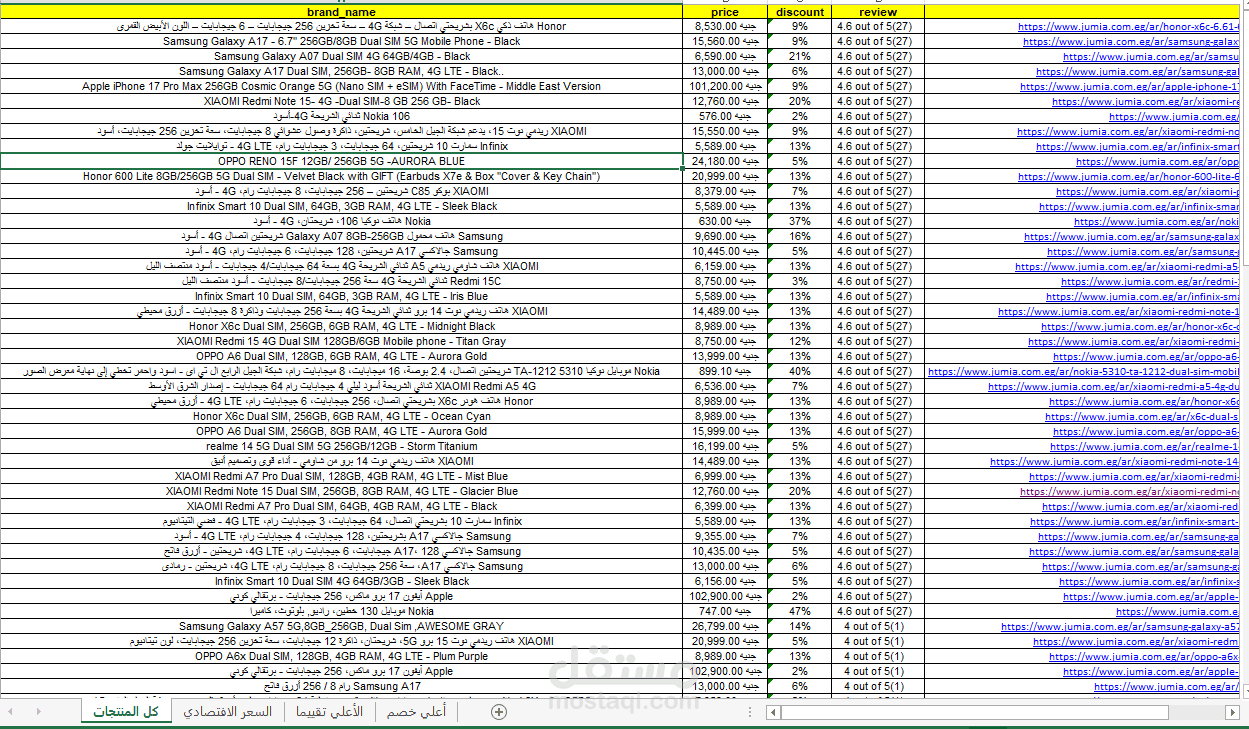The height and width of the screenshot is (729, 1249).
Task: Select review cell of Samsung Galaxy A57 row
Action: tap(878, 627)
